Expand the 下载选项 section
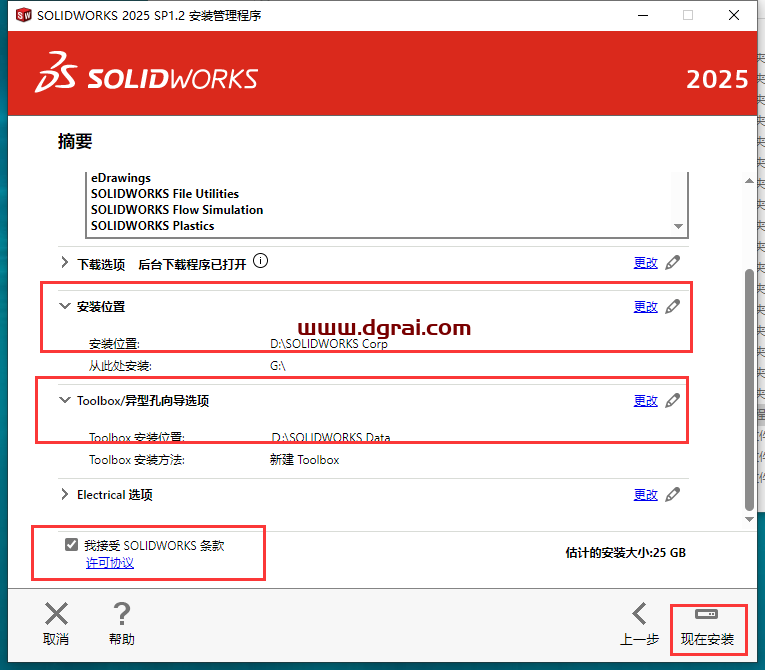765x670 pixels. [x=64, y=263]
